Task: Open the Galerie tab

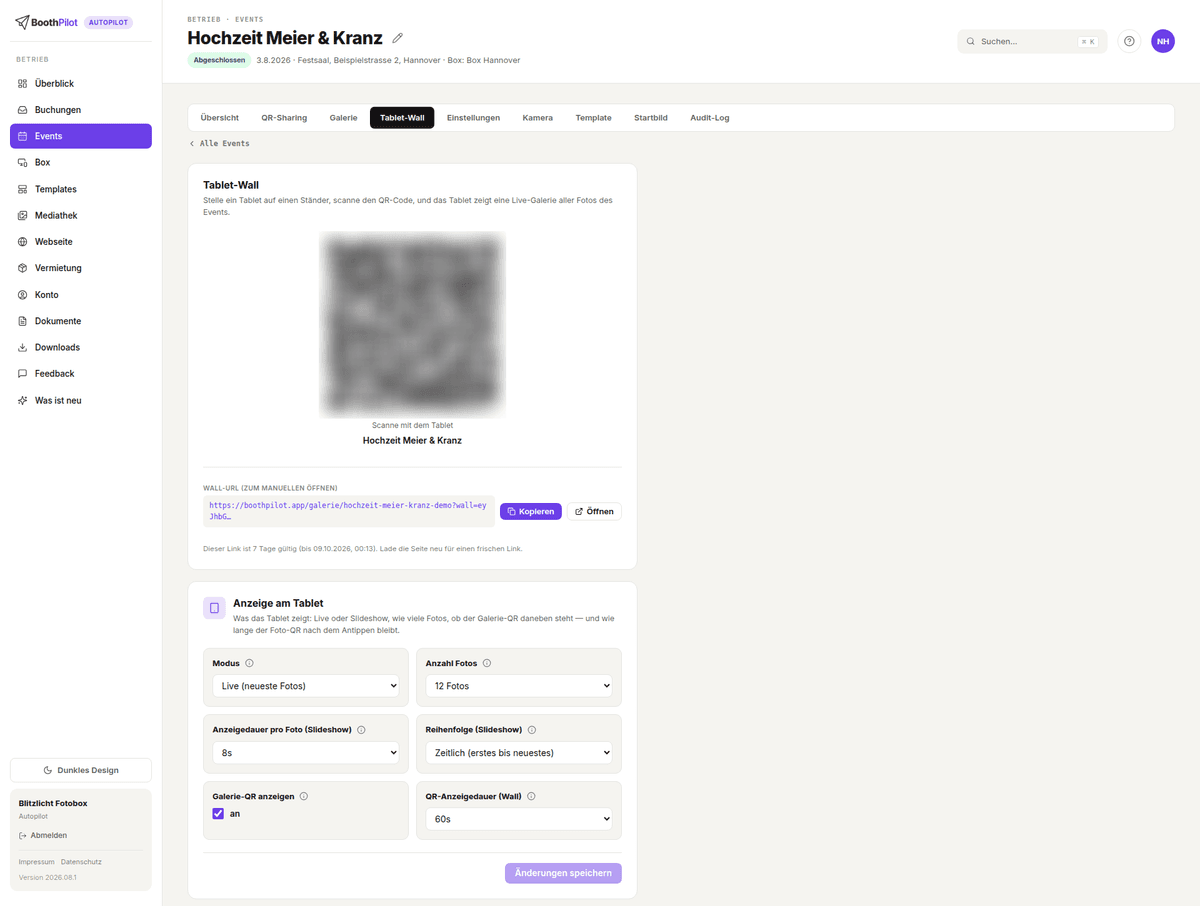Action: pos(343,118)
